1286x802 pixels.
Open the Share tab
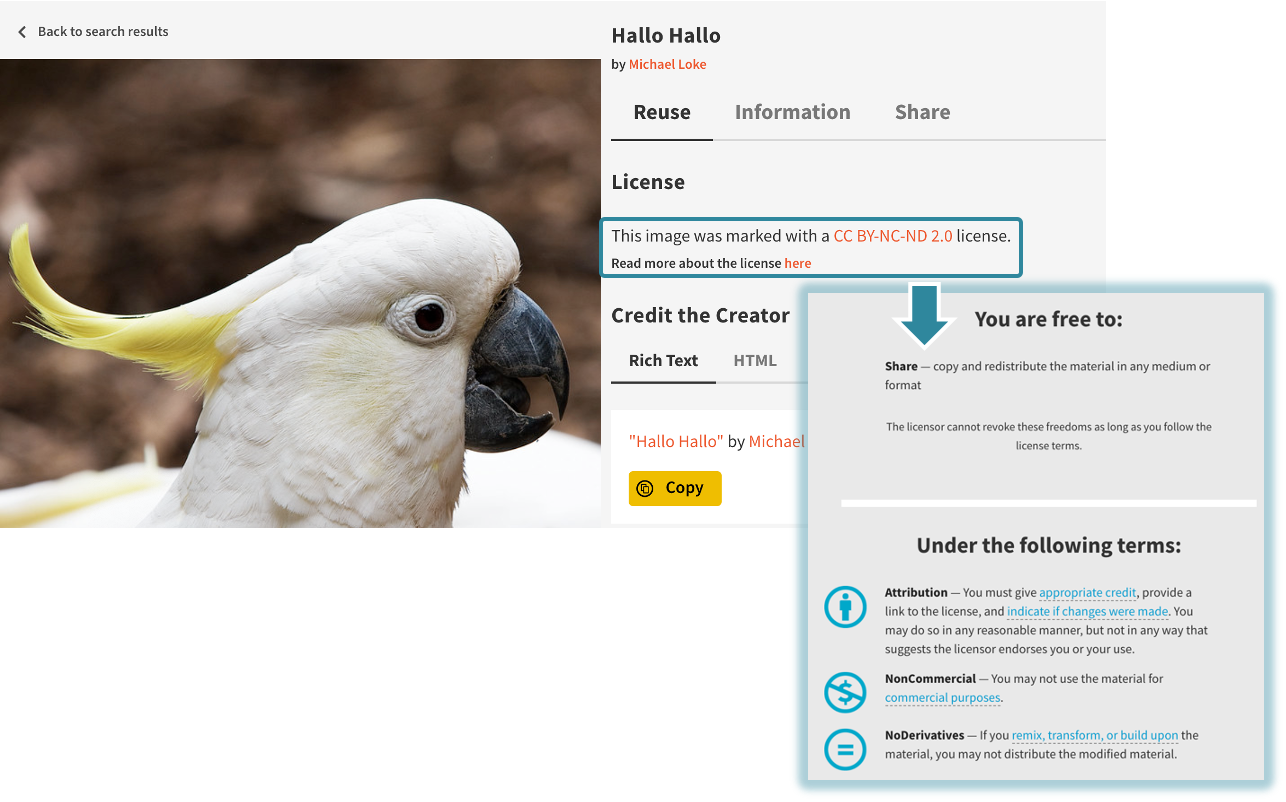(922, 112)
